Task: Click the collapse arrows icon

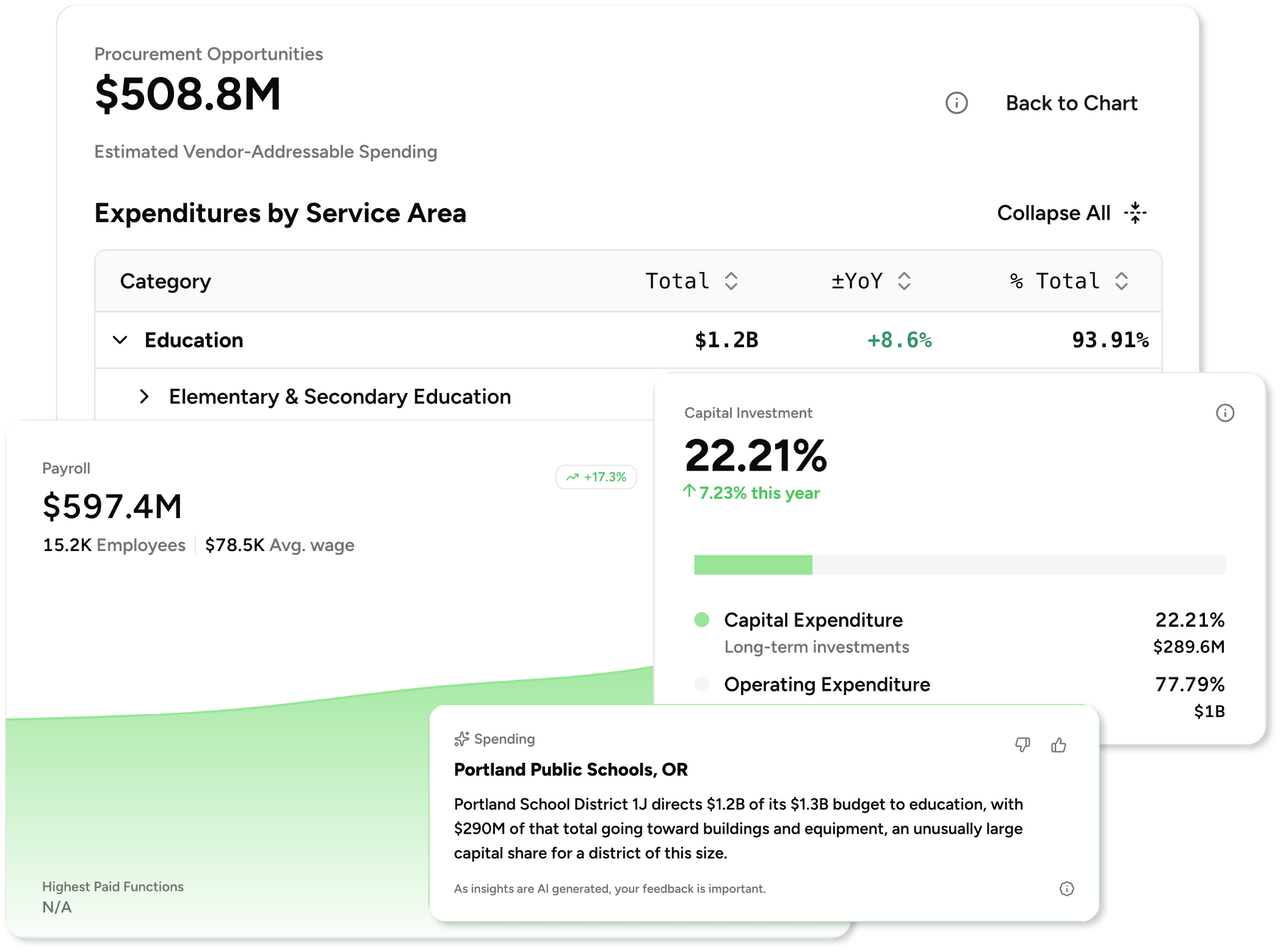Action: 1135,213
